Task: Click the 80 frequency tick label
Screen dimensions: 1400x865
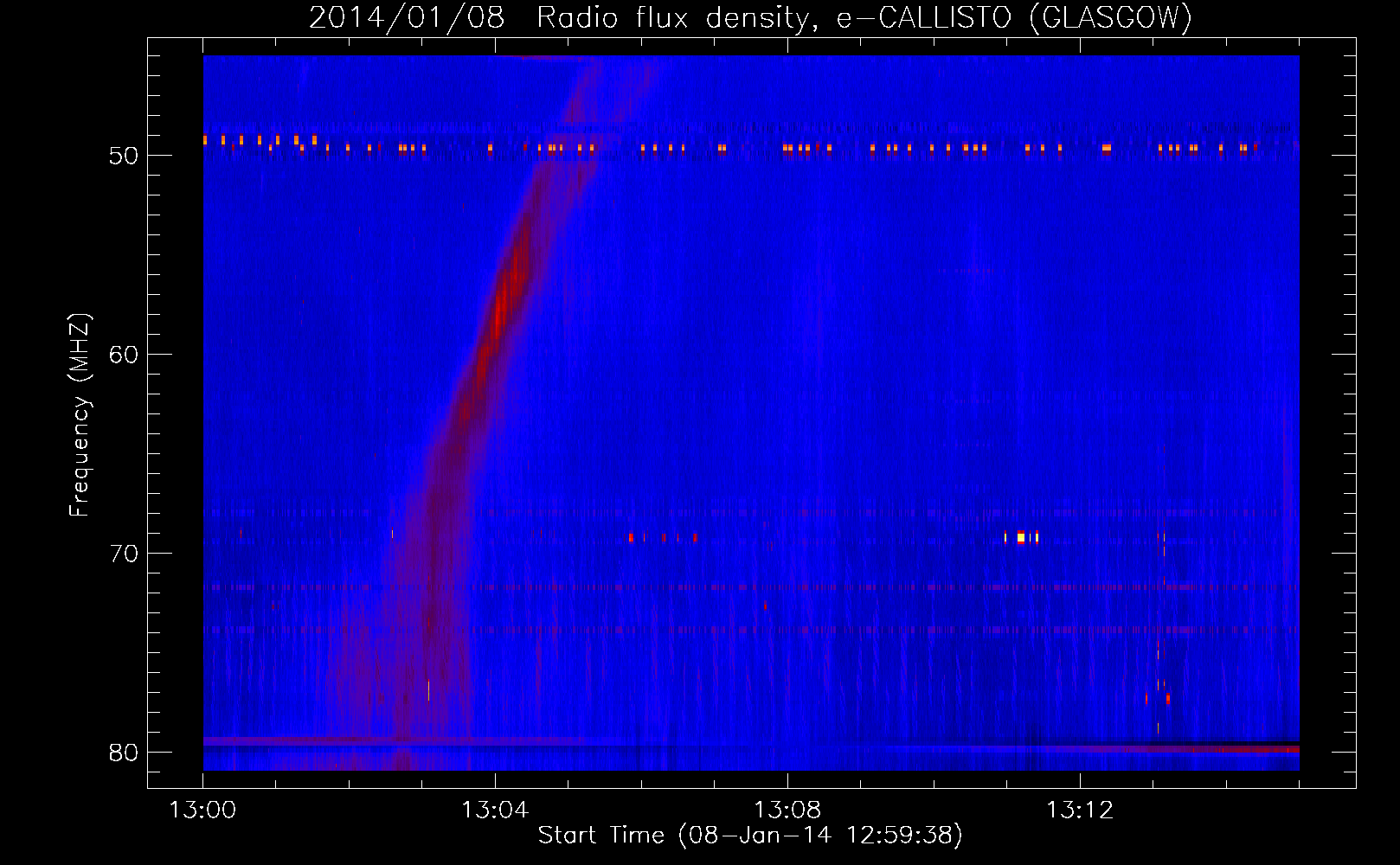Action: pos(125,753)
